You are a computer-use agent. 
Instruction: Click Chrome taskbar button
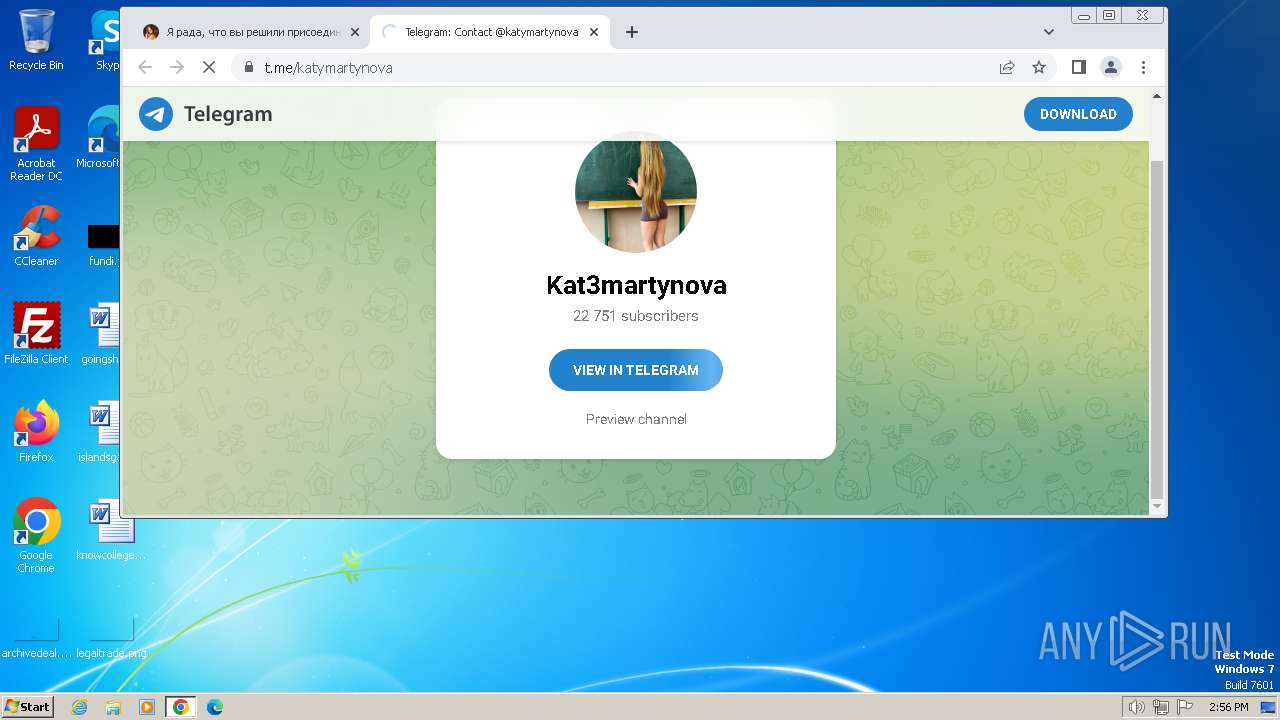[x=181, y=707]
